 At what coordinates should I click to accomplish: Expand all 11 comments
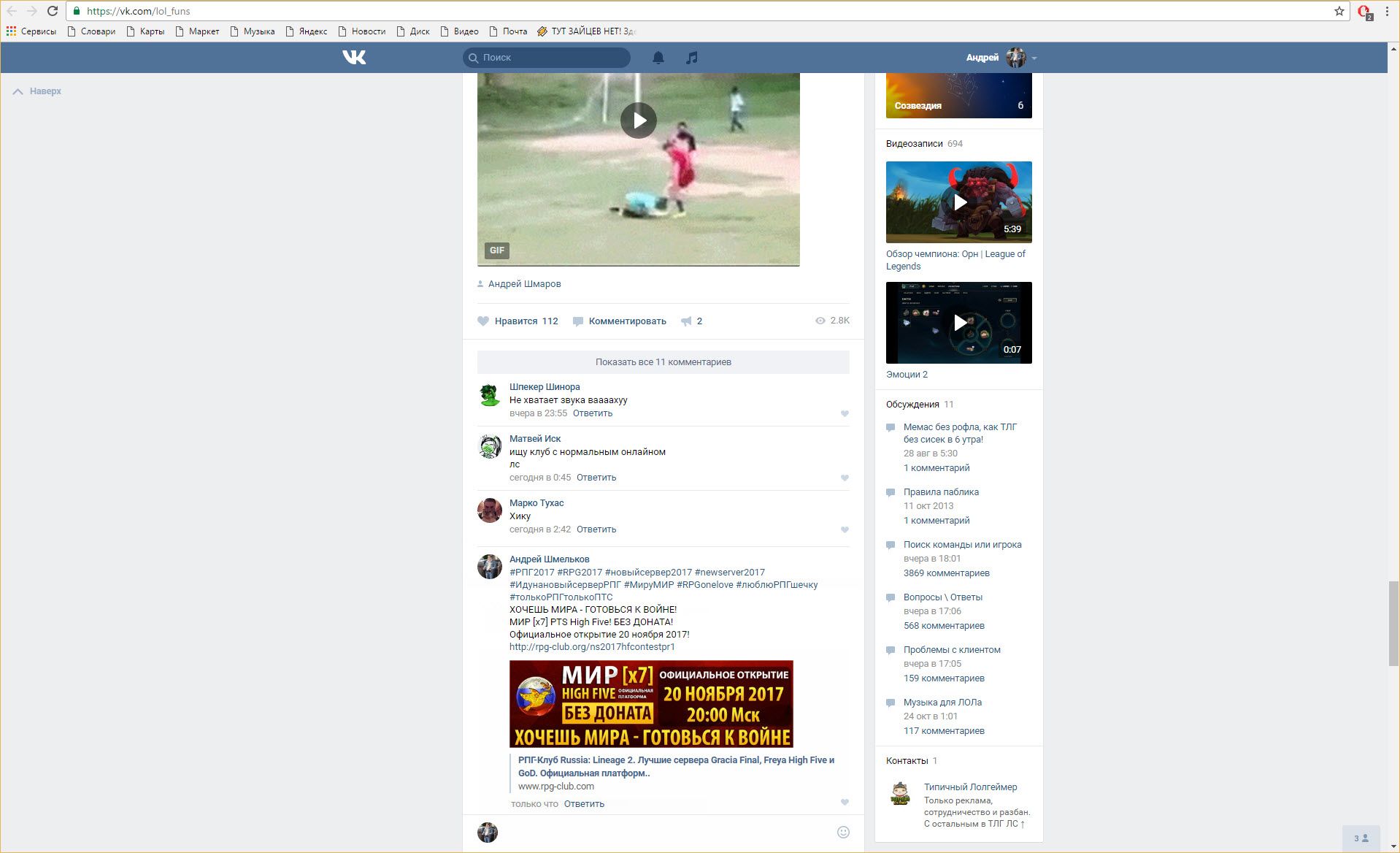[663, 362]
